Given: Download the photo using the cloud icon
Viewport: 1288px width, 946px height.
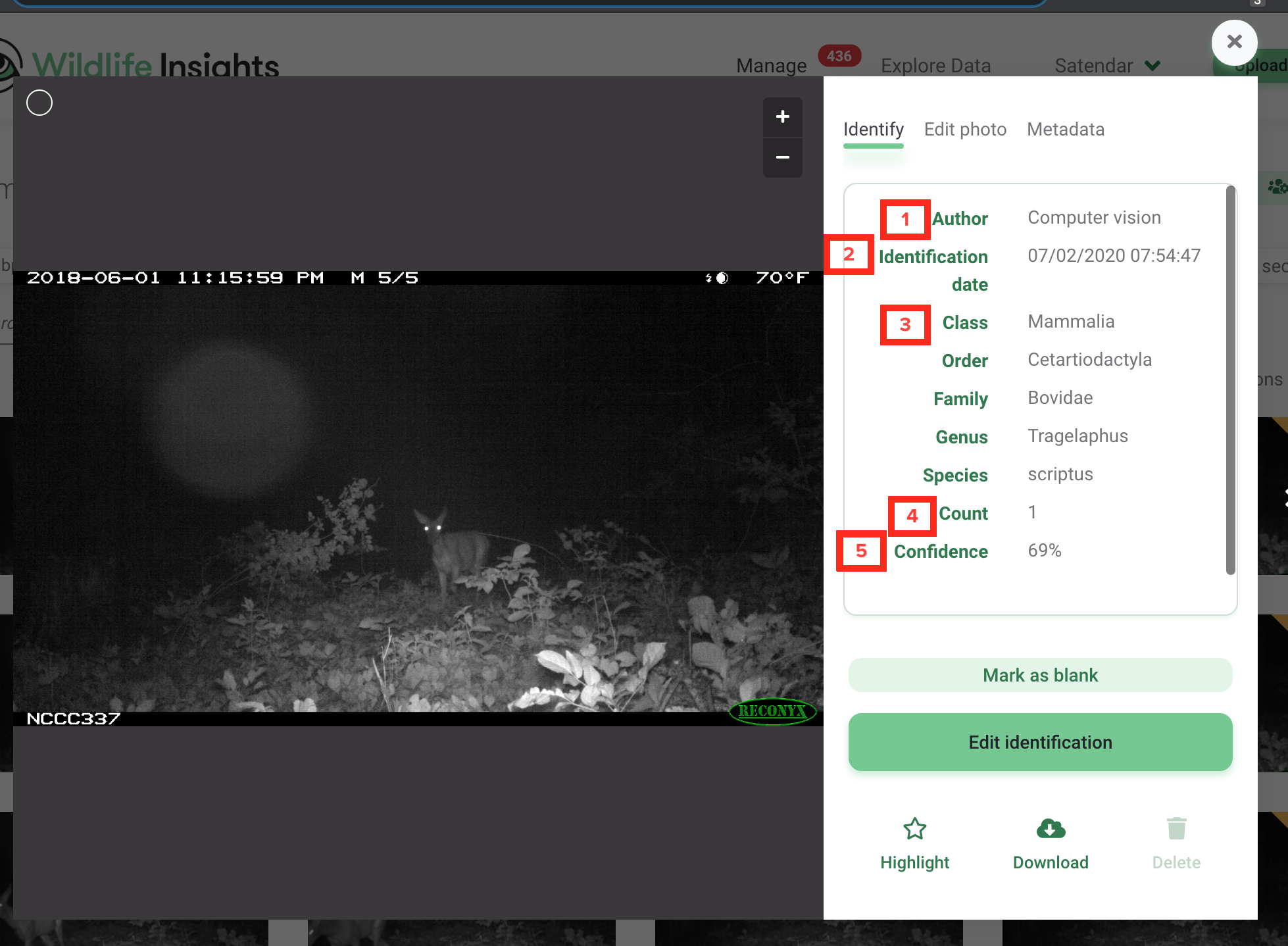Looking at the screenshot, I should click(1051, 844).
